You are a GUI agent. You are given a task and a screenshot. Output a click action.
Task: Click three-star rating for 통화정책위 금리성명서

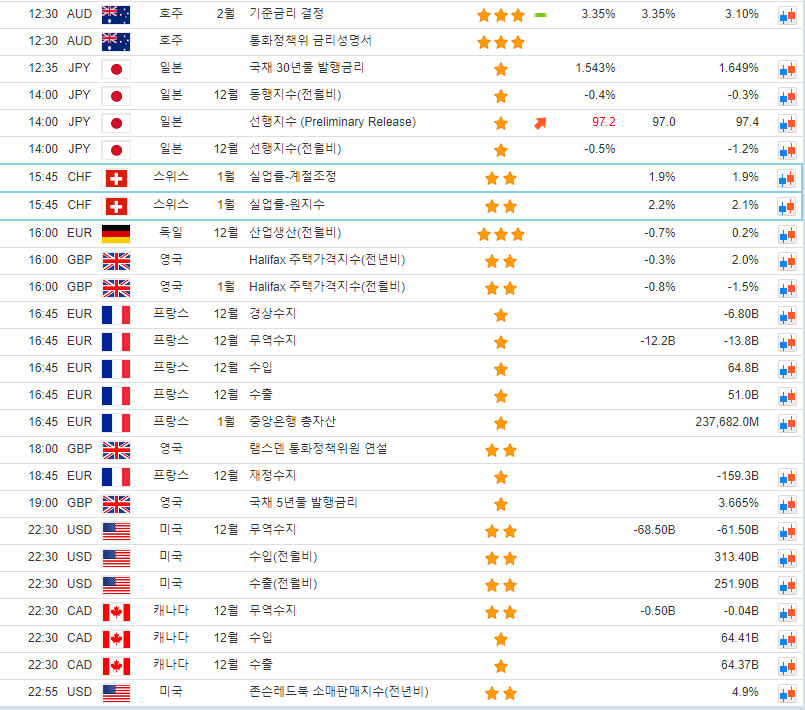pos(500,43)
